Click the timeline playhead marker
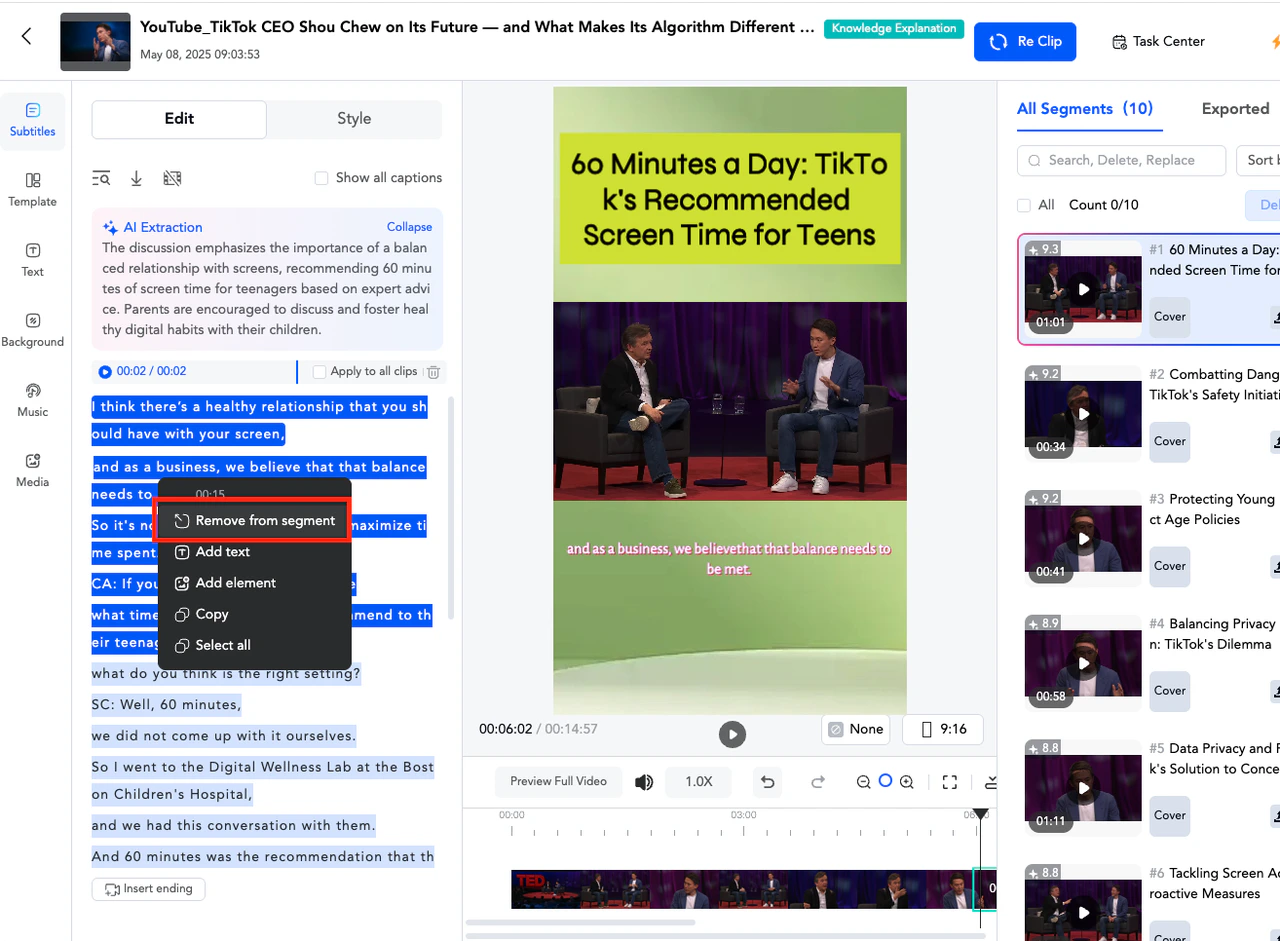 [x=981, y=814]
